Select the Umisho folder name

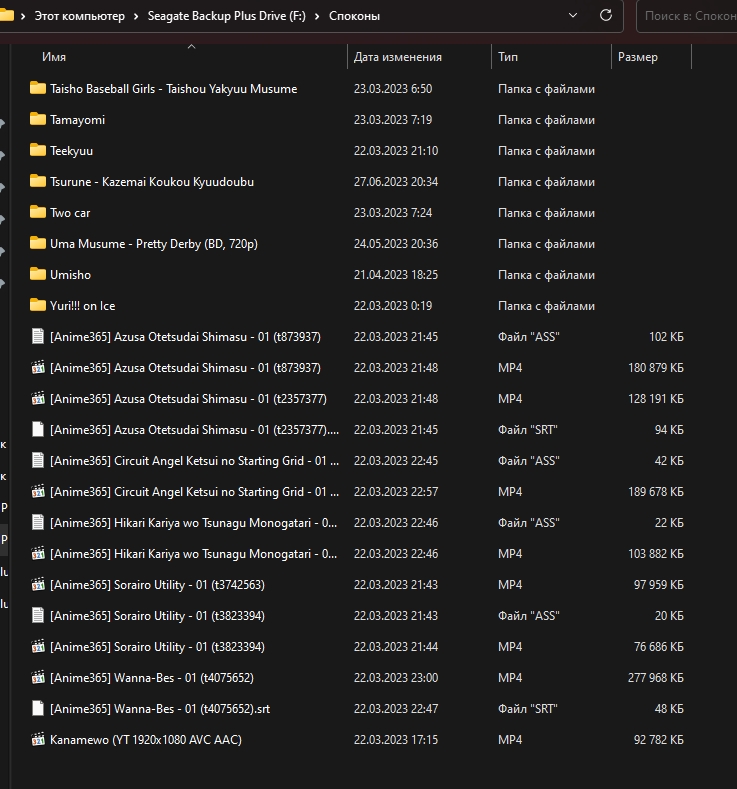(x=70, y=275)
